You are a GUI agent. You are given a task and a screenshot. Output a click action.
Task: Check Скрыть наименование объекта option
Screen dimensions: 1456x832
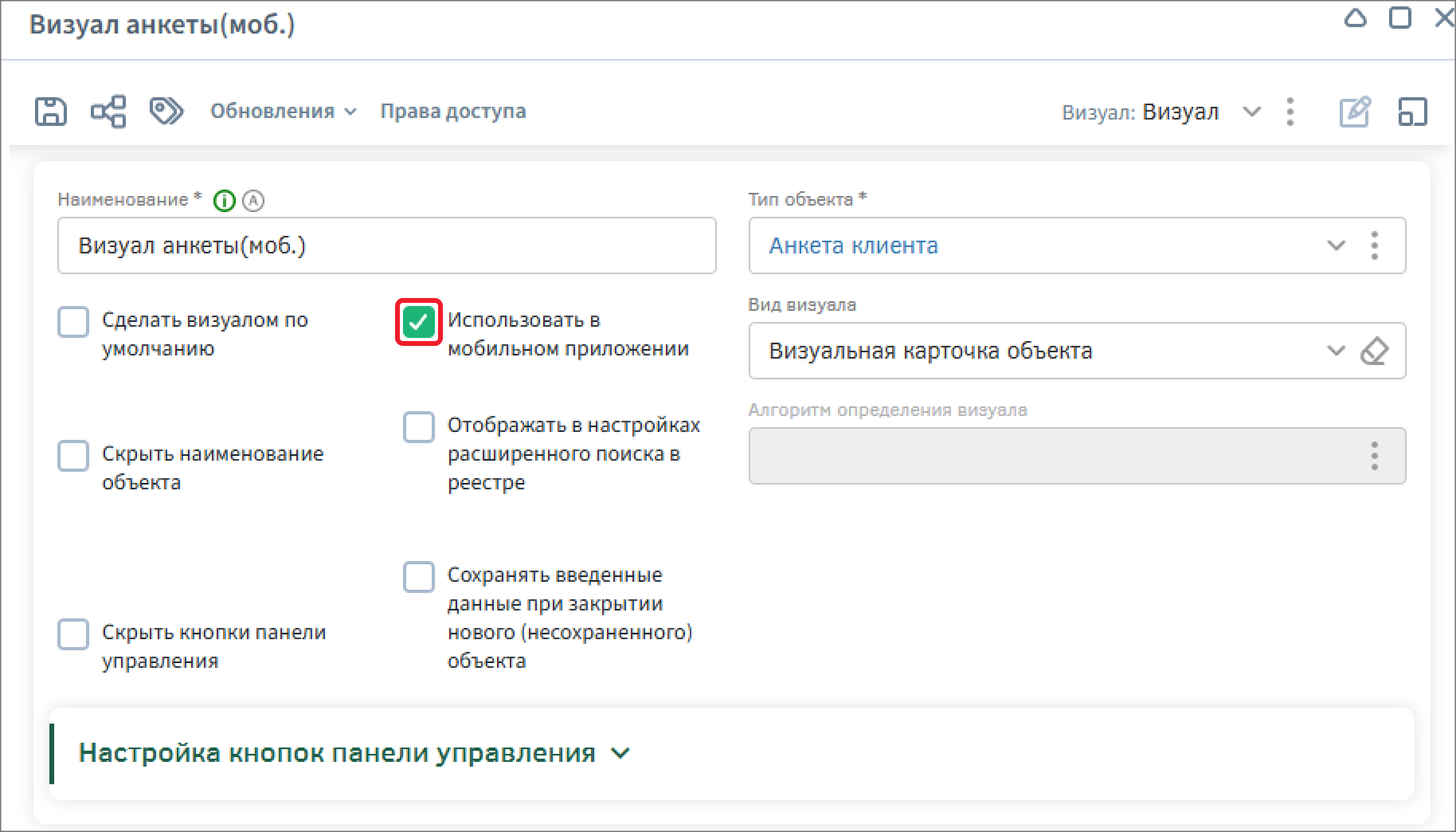[x=73, y=456]
